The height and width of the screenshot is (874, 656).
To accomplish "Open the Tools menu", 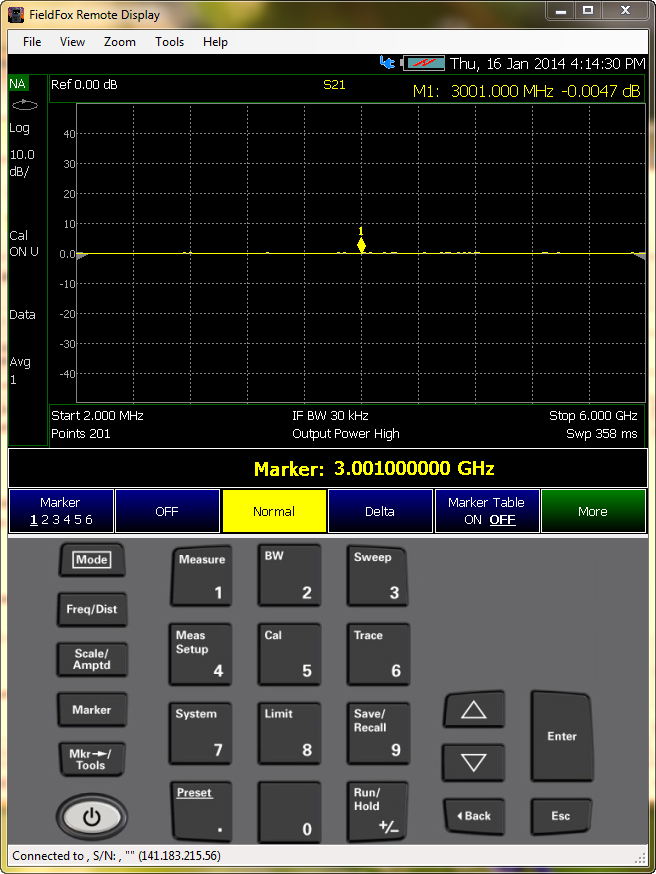I will (169, 42).
